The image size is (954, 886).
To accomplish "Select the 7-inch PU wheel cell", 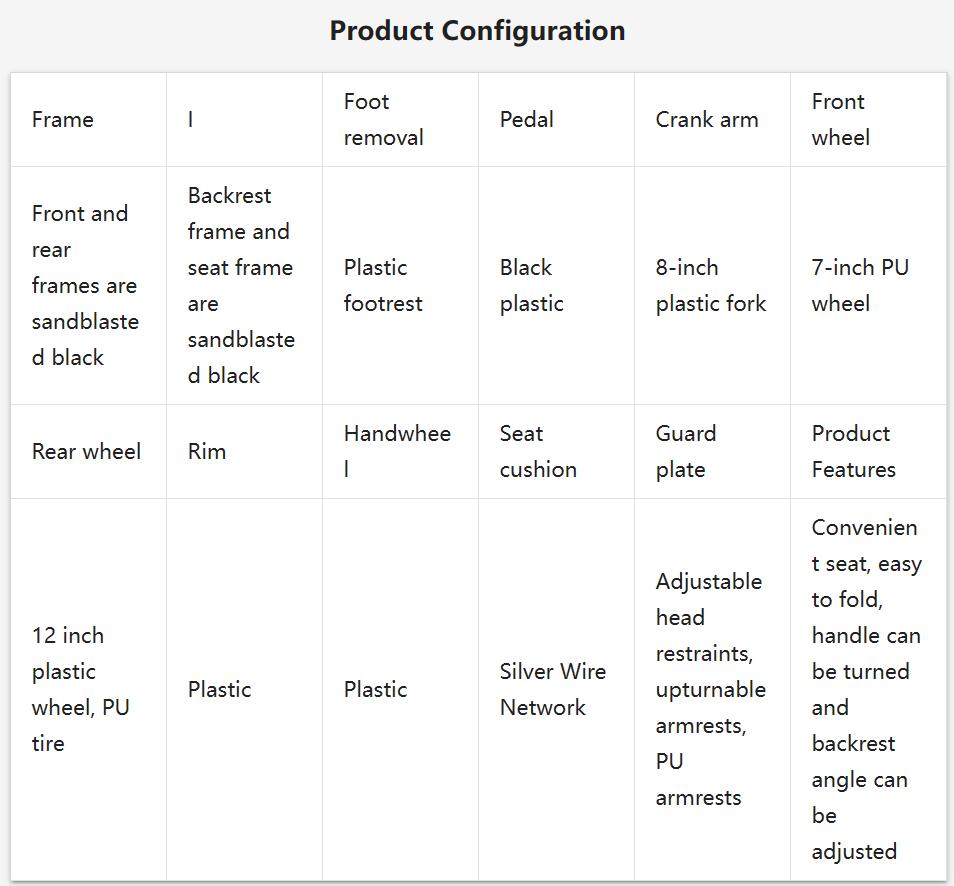I will 868,285.
